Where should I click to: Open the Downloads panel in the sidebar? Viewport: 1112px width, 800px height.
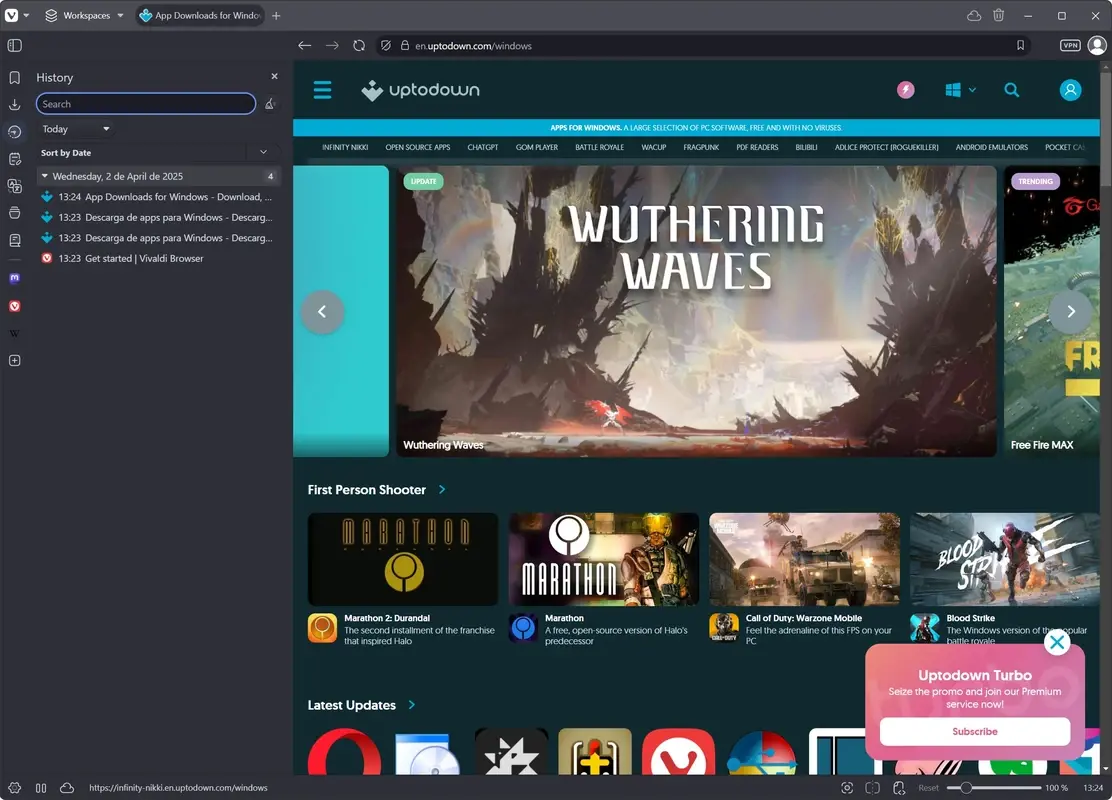click(x=14, y=105)
